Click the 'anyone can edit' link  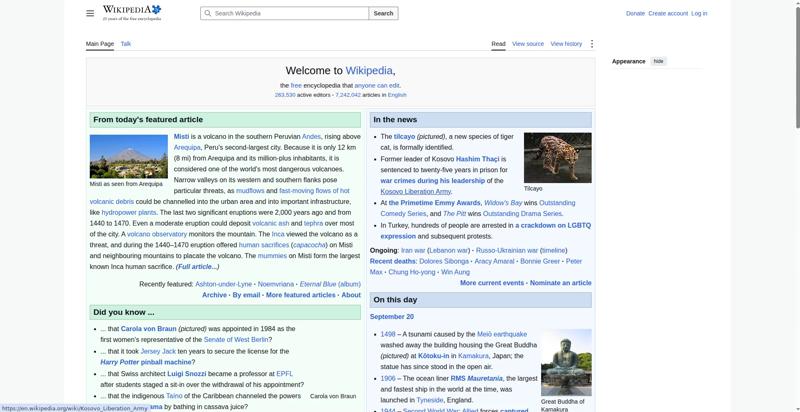377,86
